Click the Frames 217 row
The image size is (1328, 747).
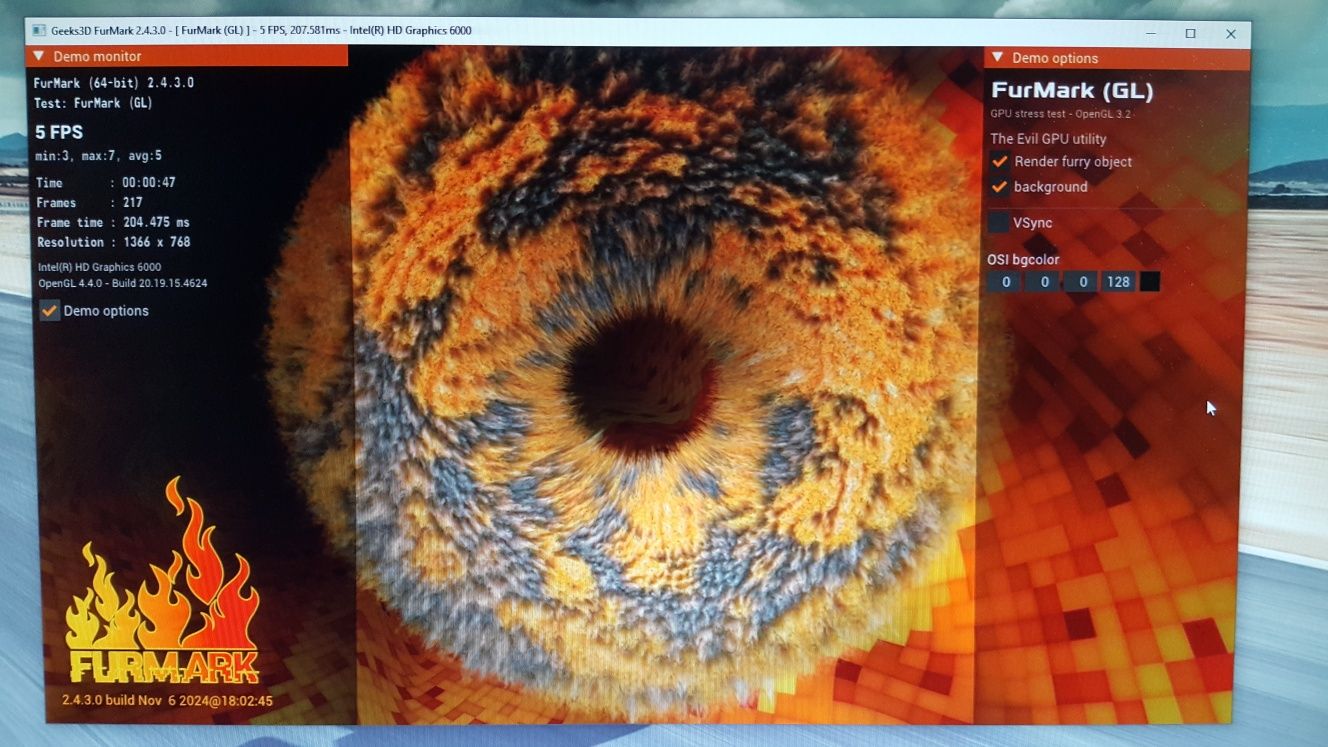(89, 203)
